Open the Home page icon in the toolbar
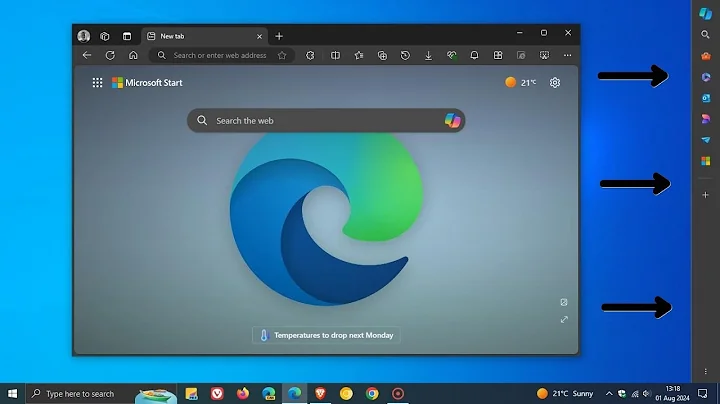 coord(133,56)
